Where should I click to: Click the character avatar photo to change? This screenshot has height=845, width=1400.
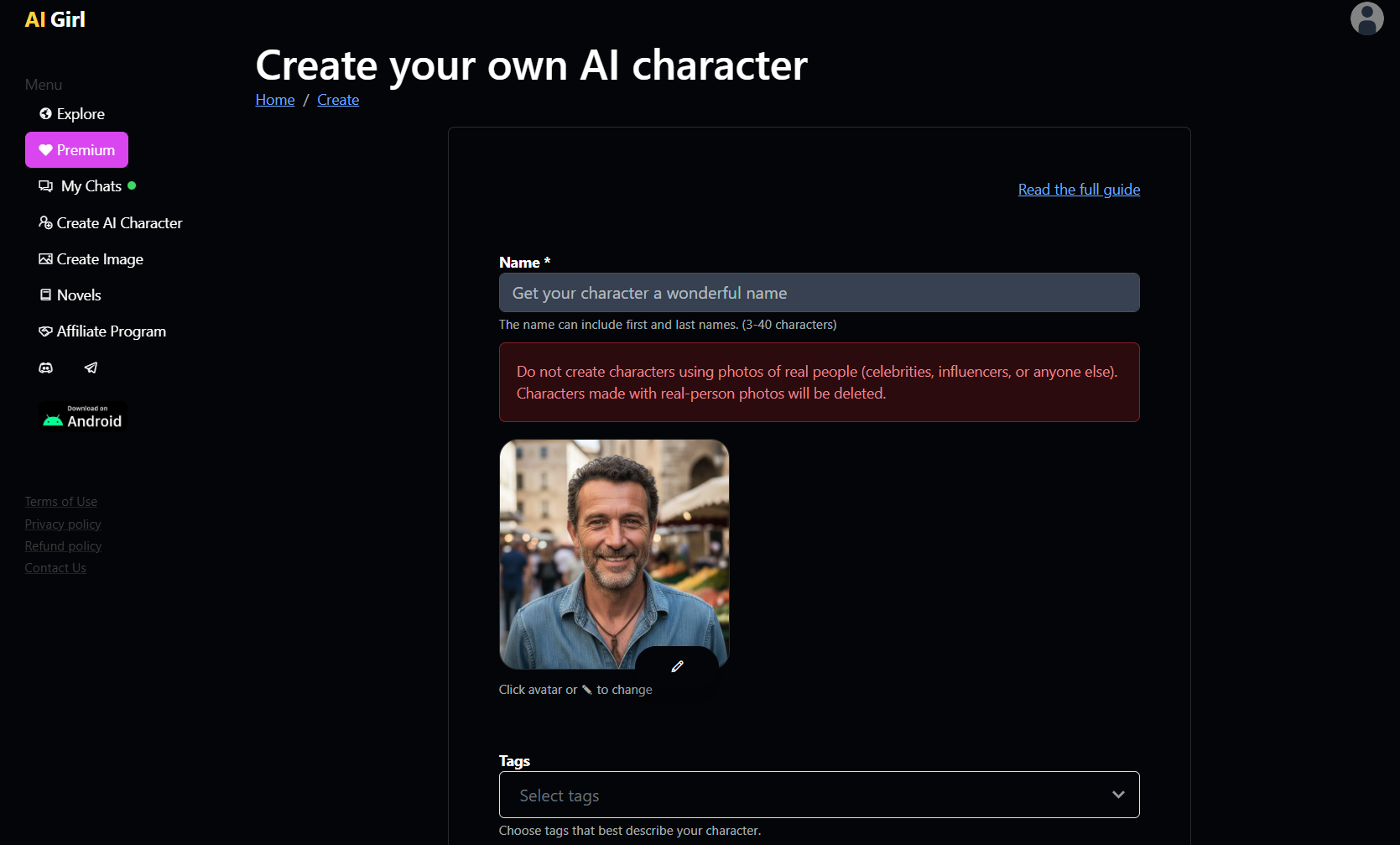(x=614, y=554)
